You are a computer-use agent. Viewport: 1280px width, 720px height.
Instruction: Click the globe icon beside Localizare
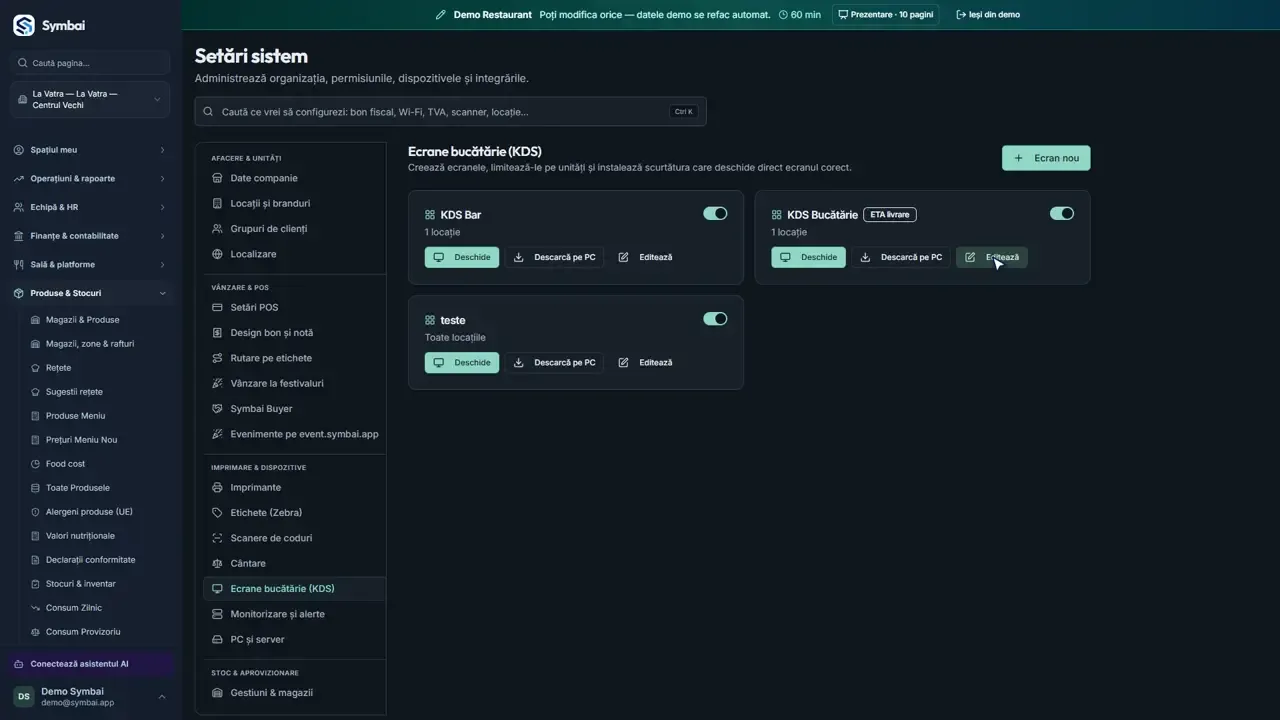coord(217,254)
